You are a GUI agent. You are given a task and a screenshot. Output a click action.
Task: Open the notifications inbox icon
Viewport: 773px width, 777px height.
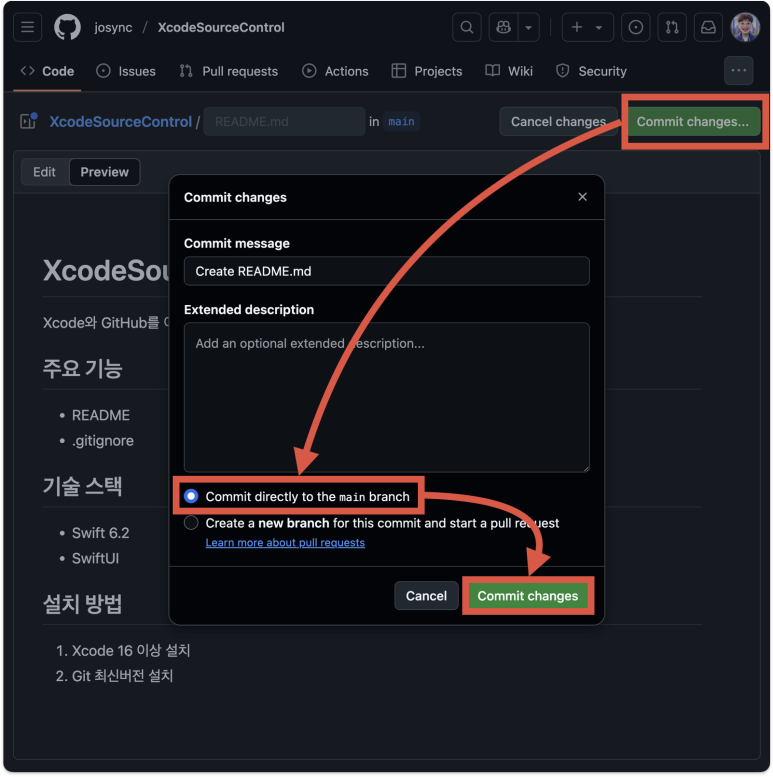(x=708, y=27)
